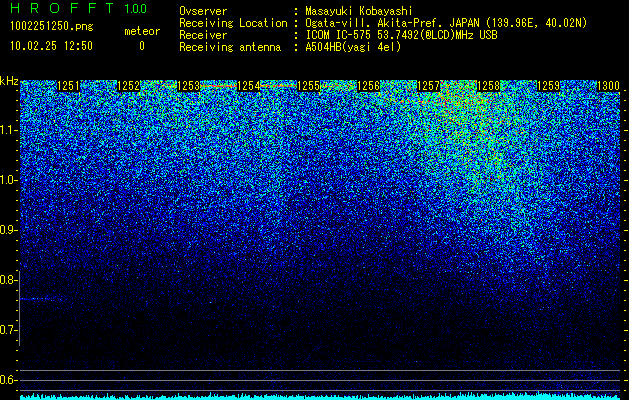
Task: Click observer name Masayuki Kobayashi
Action: [359, 11]
